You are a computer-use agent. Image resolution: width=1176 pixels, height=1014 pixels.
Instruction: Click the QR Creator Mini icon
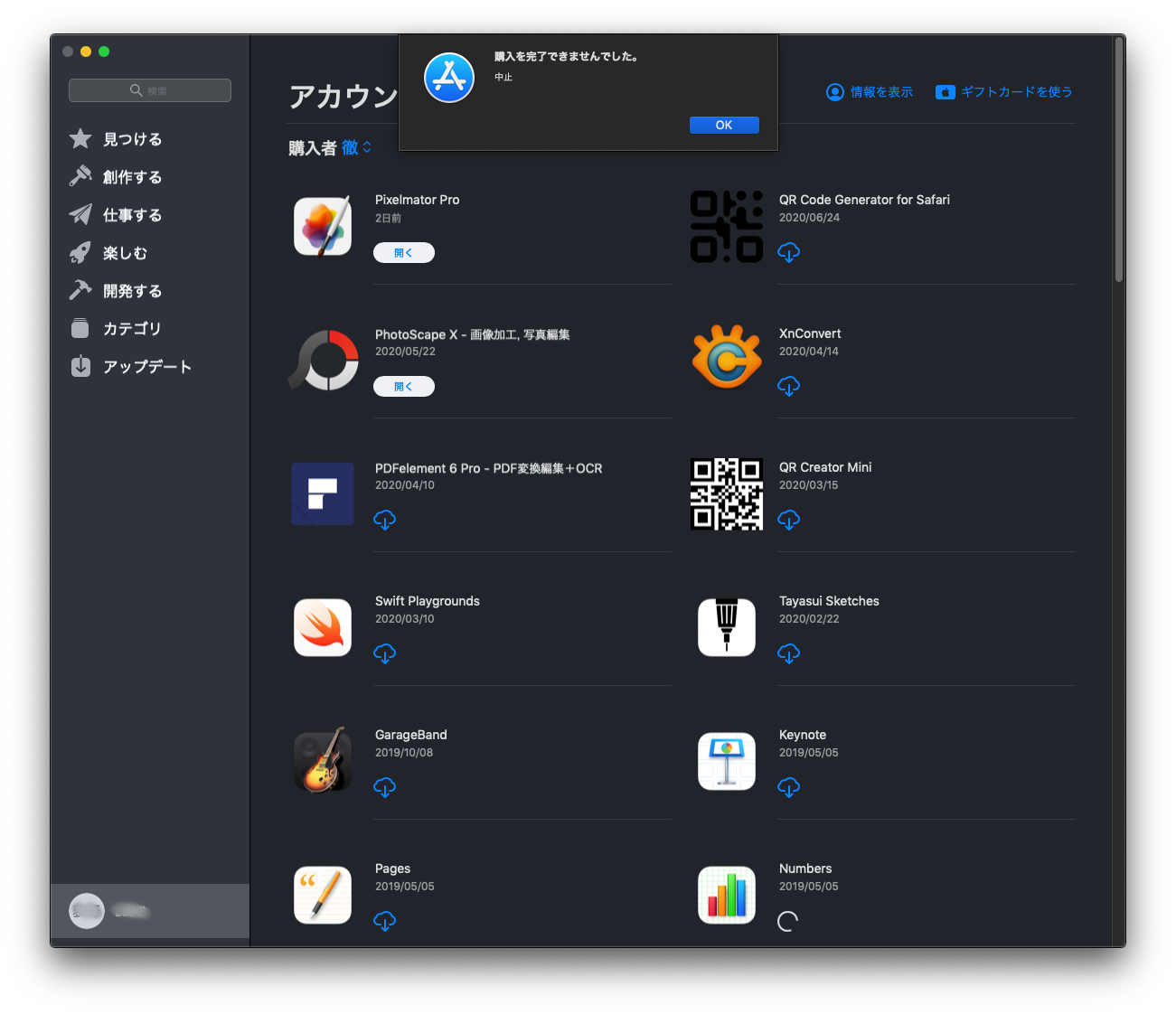point(727,493)
